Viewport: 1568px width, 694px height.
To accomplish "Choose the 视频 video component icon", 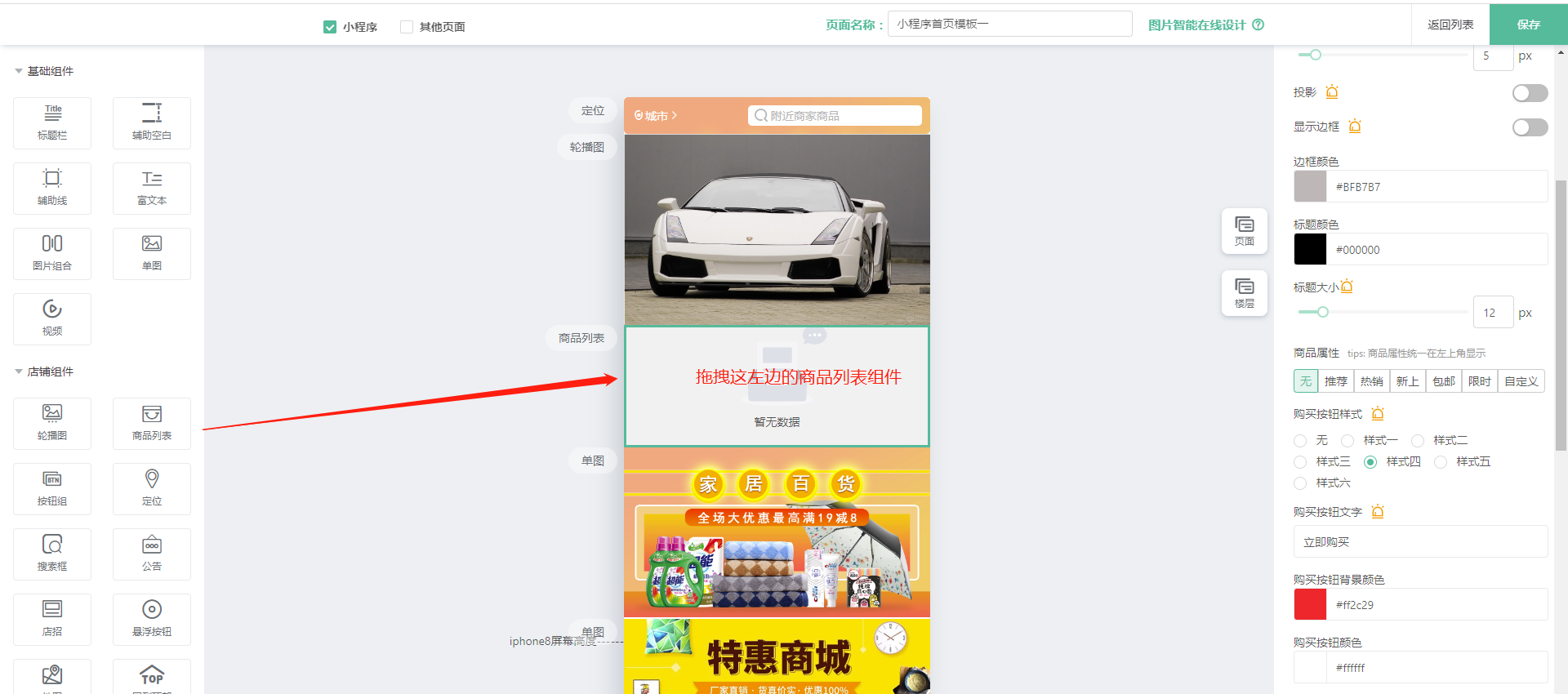I will [x=52, y=318].
